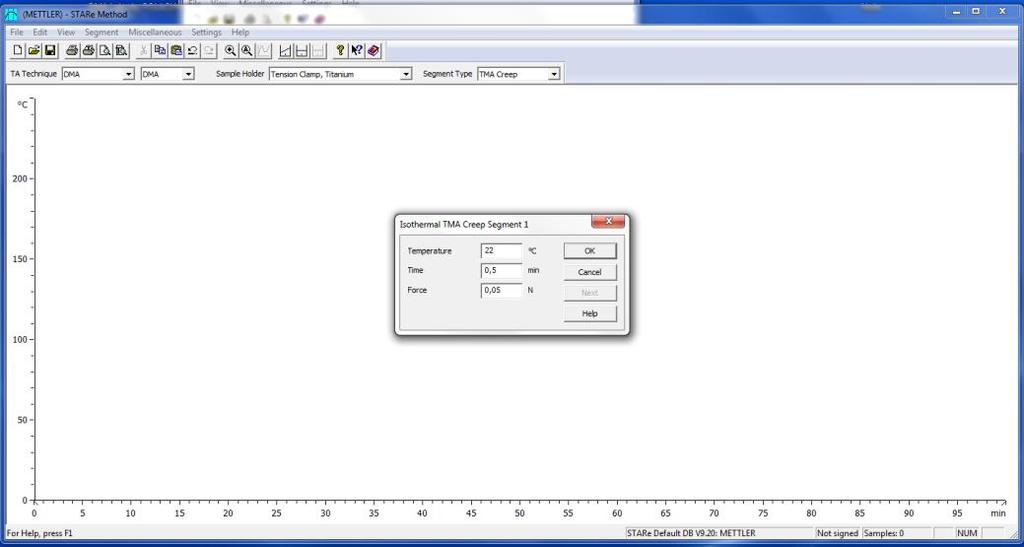Open the Miscellaneous menu
The width and height of the screenshot is (1024, 547).
[x=155, y=32]
